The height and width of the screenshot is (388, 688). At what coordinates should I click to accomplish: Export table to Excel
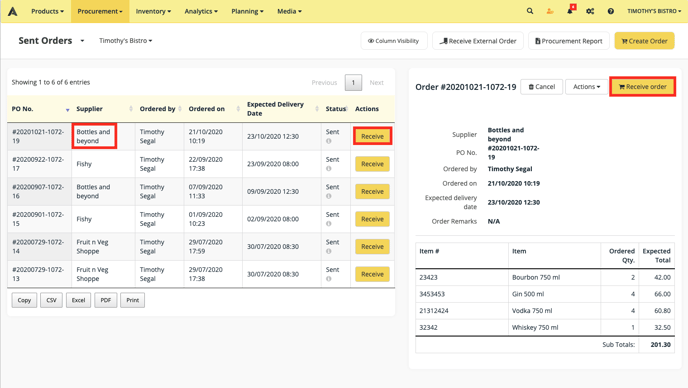click(x=79, y=300)
